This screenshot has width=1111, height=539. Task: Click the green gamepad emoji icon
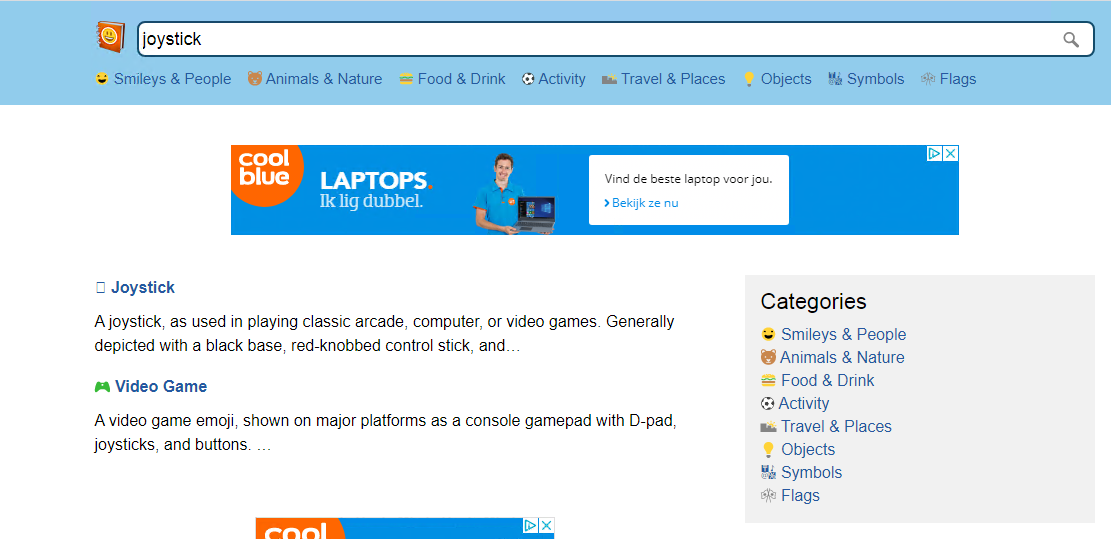pyautogui.click(x=102, y=387)
